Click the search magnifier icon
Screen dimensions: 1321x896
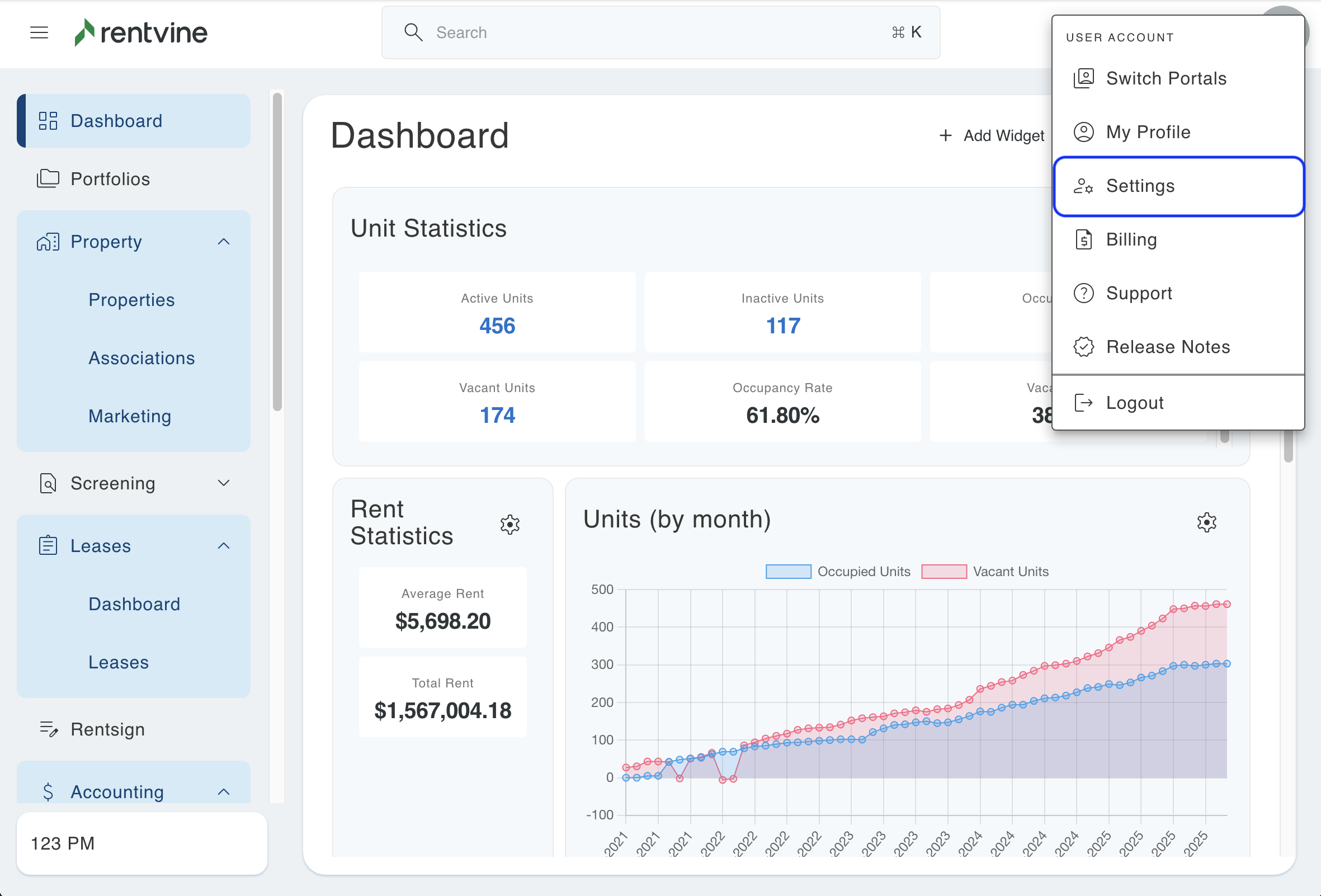[x=413, y=32]
